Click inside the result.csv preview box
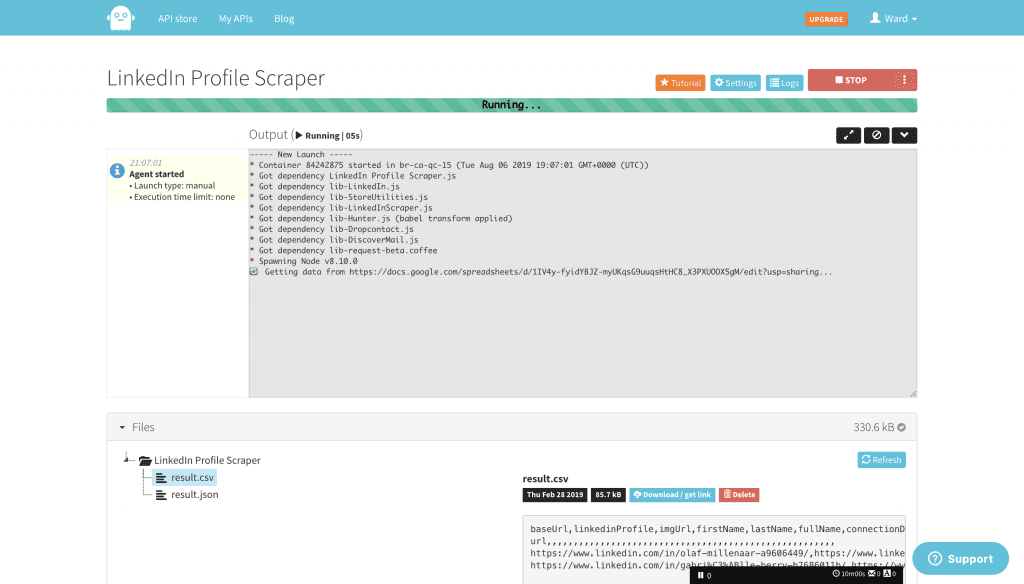 (x=714, y=549)
